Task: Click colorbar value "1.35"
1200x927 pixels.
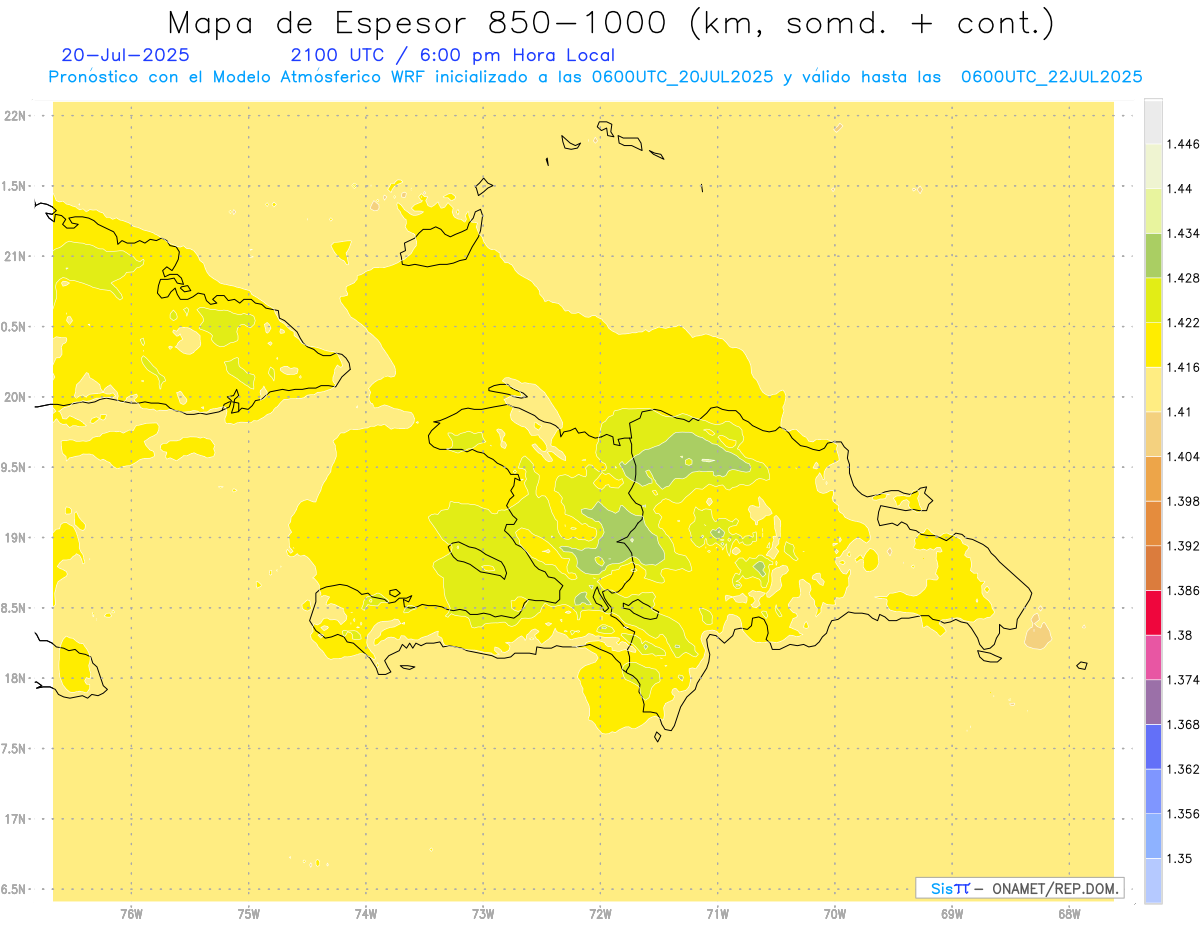Action: click(1180, 858)
